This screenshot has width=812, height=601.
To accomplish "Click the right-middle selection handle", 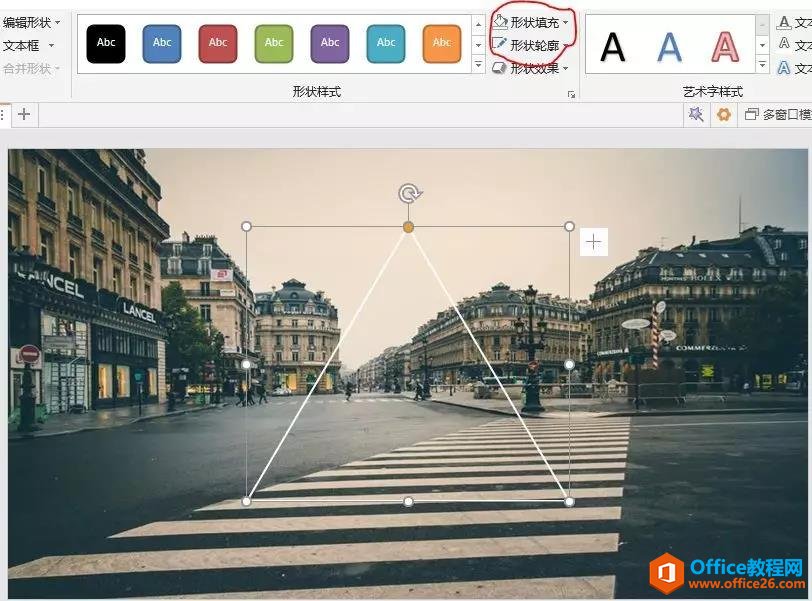I will [x=569, y=364].
